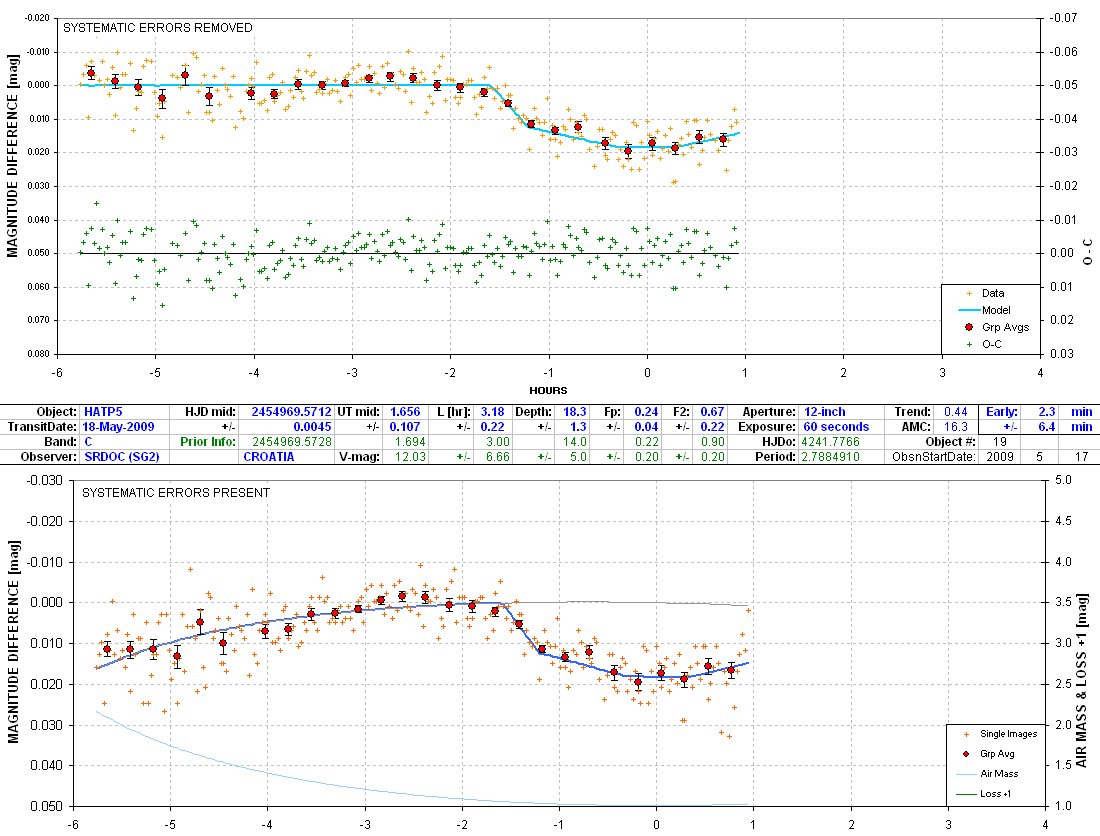Click the Depth value 18.3

click(x=575, y=412)
